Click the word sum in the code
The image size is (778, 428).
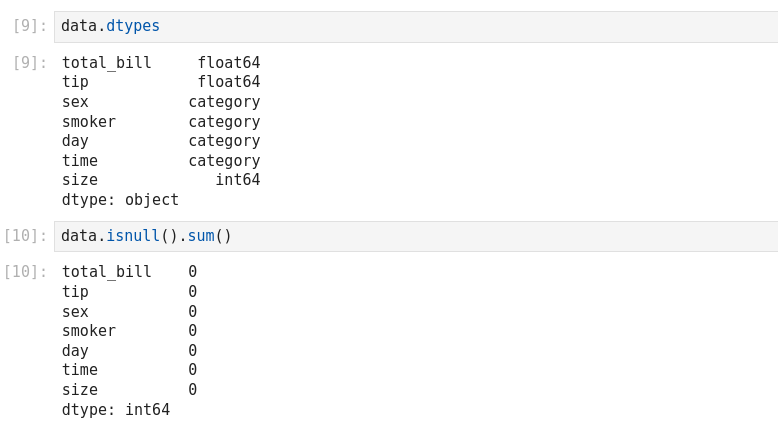pyautogui.click(x=200, y=237)
